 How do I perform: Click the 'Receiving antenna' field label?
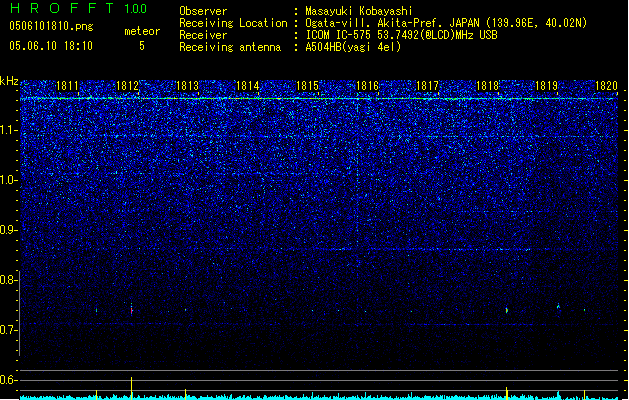(230, 47)
